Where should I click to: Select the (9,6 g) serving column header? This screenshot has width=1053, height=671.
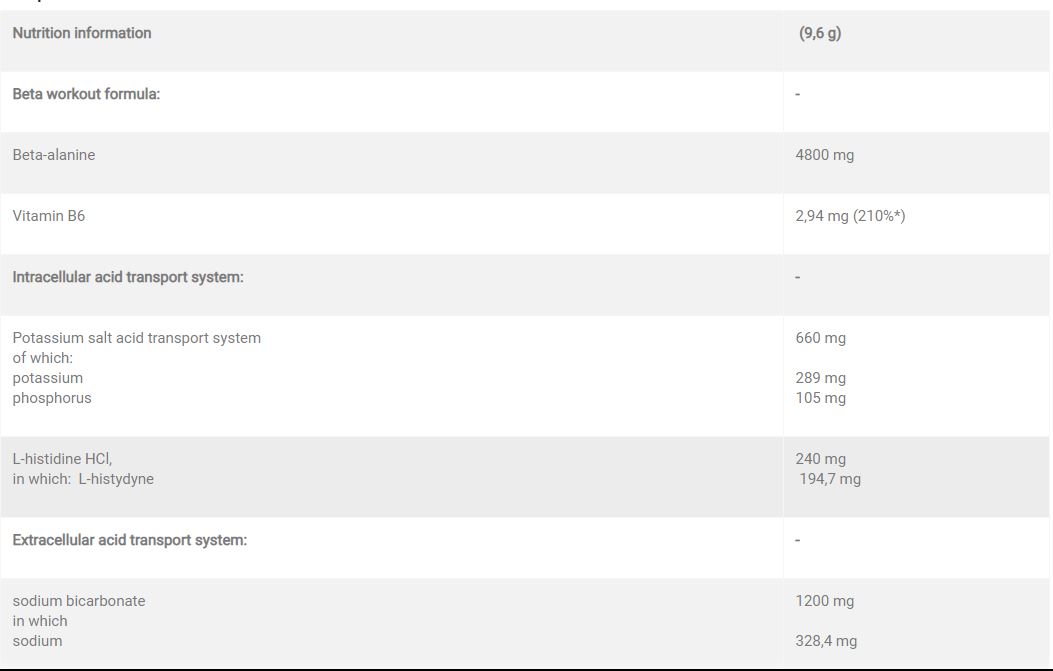(820, 33)
